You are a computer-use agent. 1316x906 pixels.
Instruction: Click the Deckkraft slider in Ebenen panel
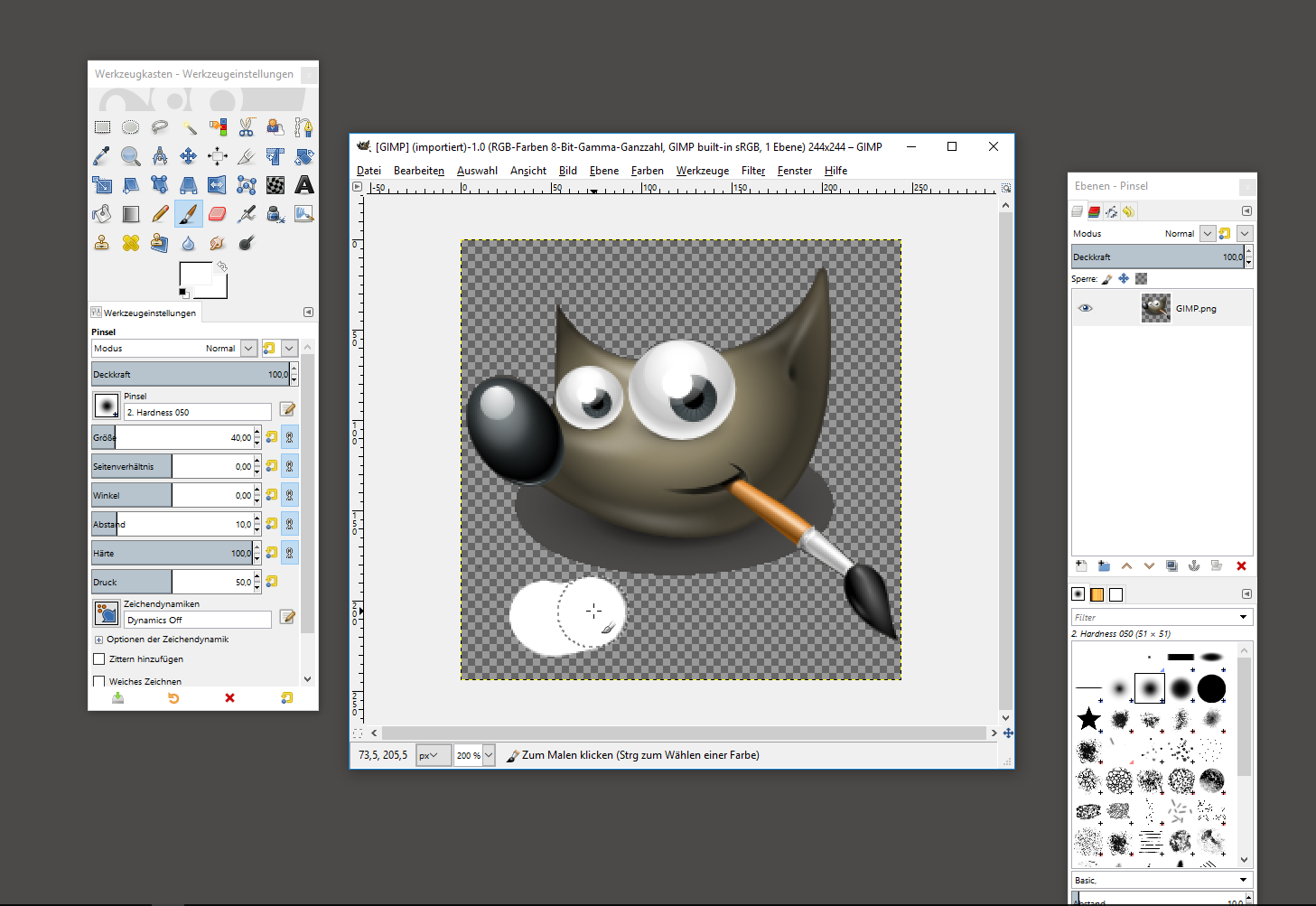tap(1157, 257)
